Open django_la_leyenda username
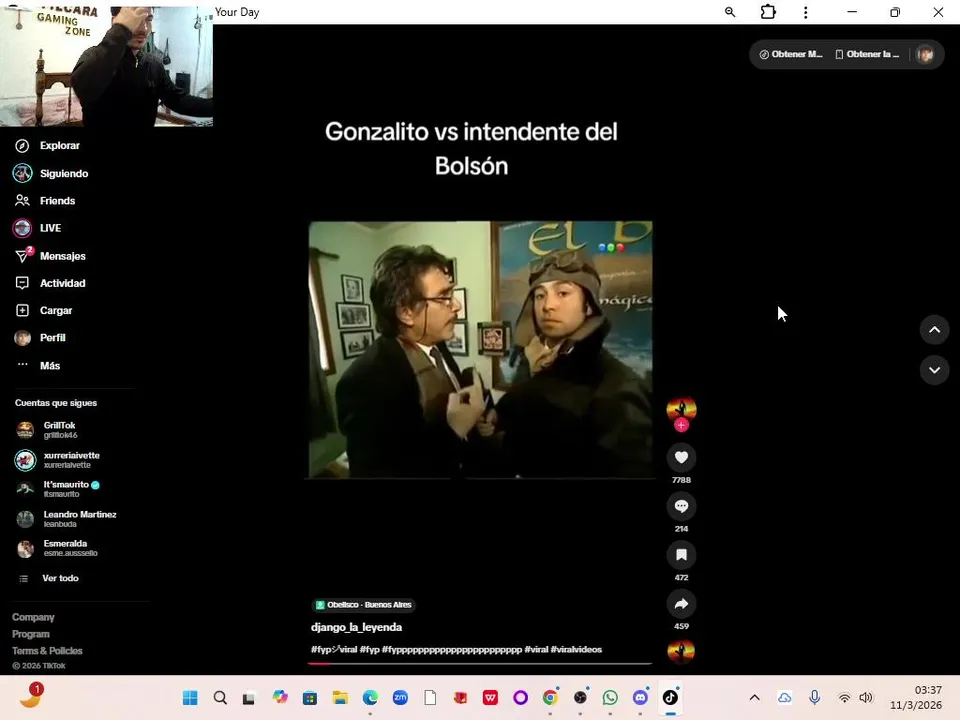Image resolution: width=960 pixels, height=720 pixels. click(356, 627)
